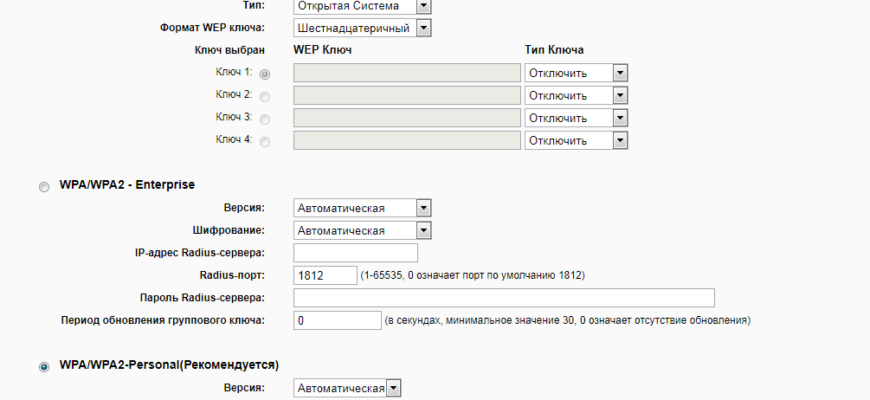Select the WPA/WPA2-Personal recommended radio option

44,367
